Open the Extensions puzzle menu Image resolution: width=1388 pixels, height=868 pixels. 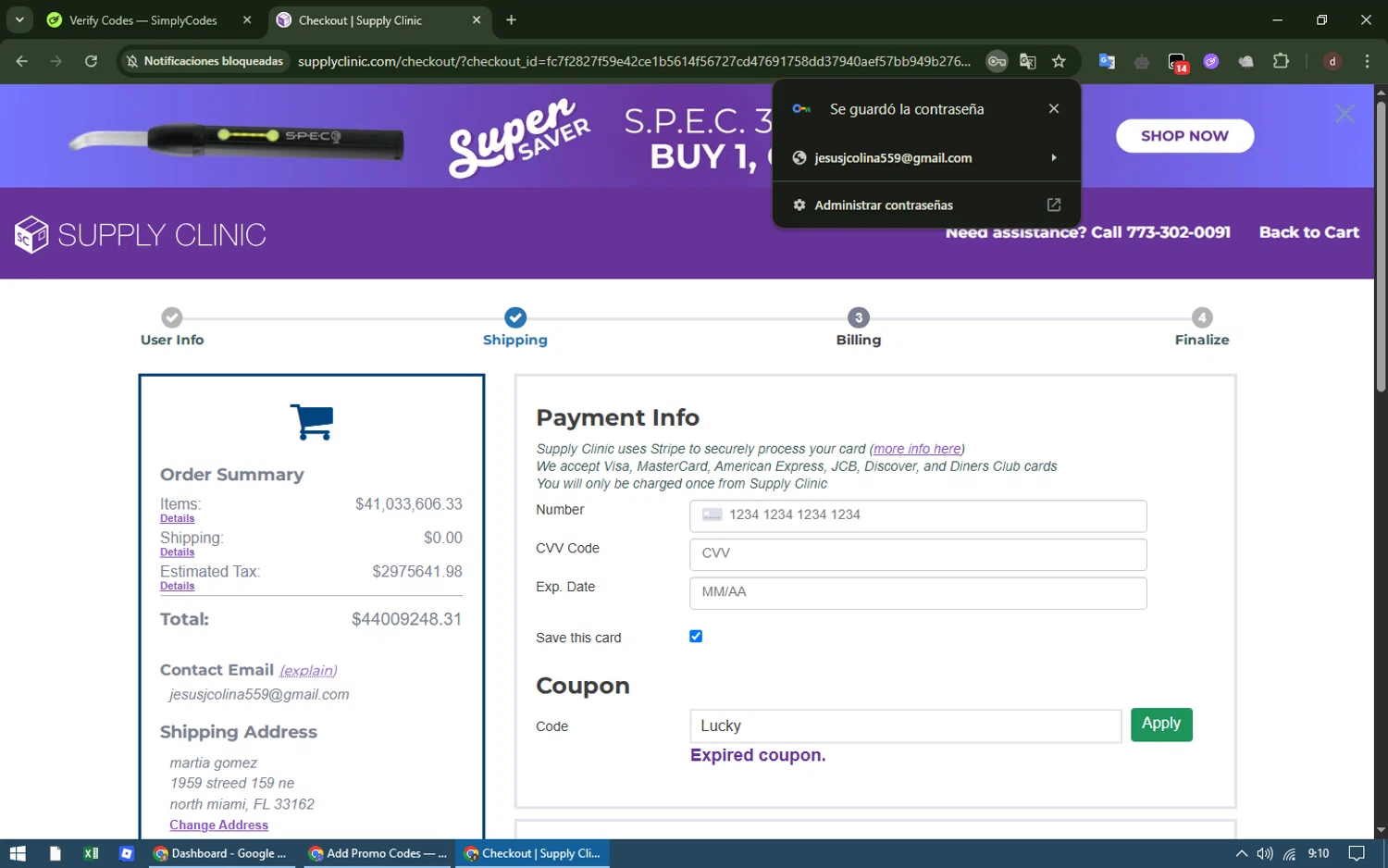tap(1281, 61)
